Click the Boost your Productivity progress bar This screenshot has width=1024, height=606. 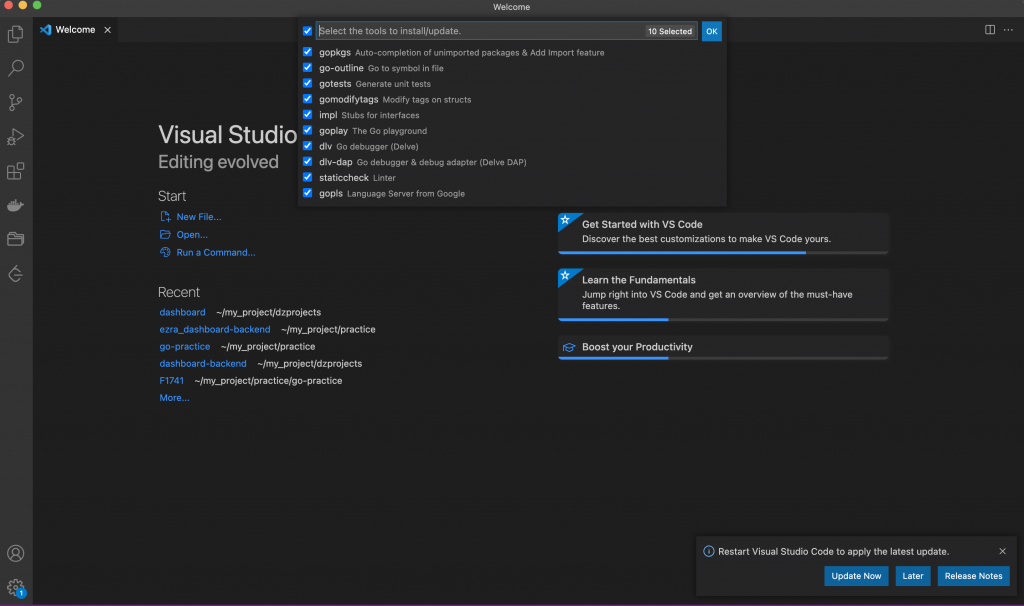coord(723,358)
